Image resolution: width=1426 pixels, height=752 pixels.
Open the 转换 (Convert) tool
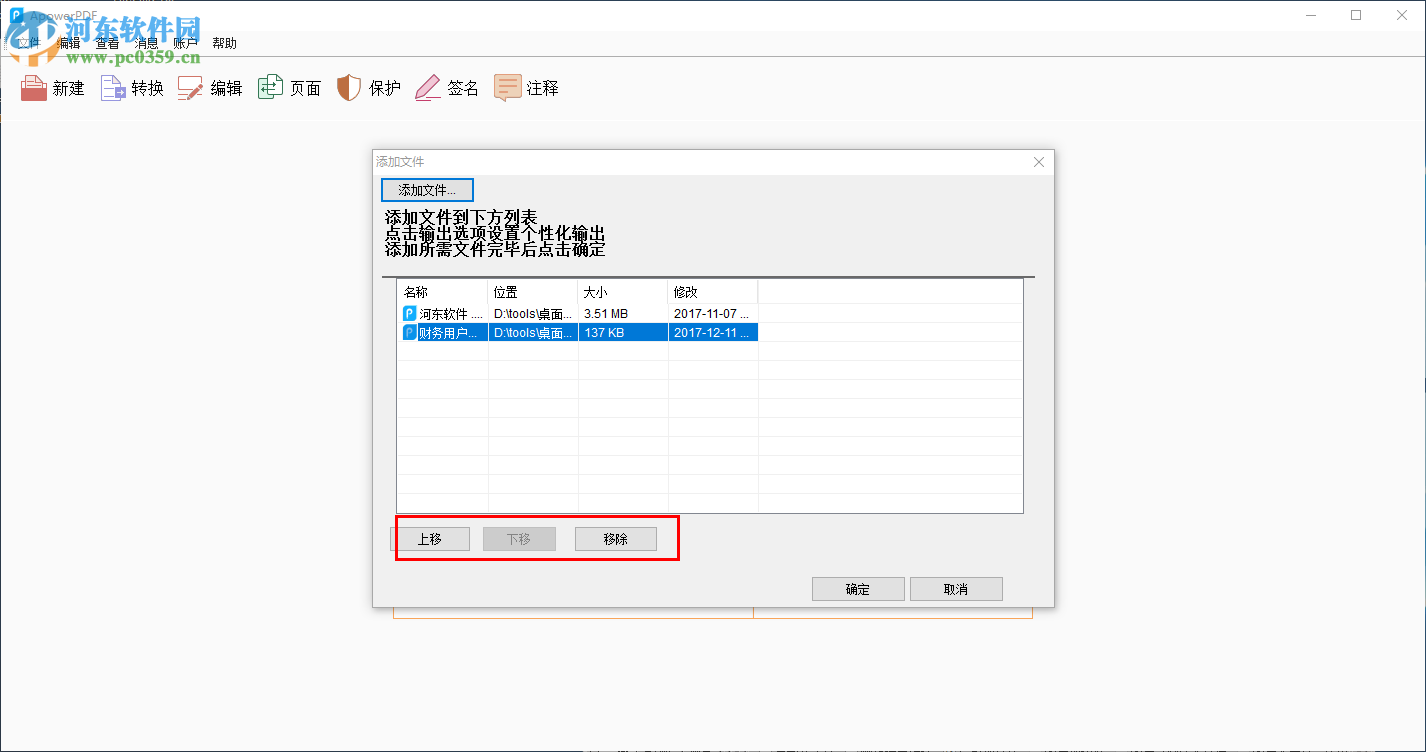coord(131,88)
